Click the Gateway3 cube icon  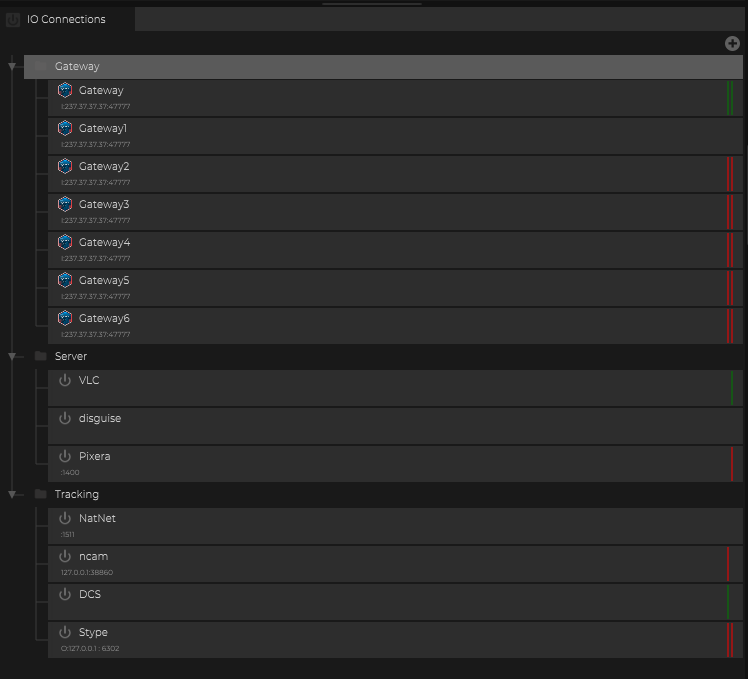[x=65, y=204]
